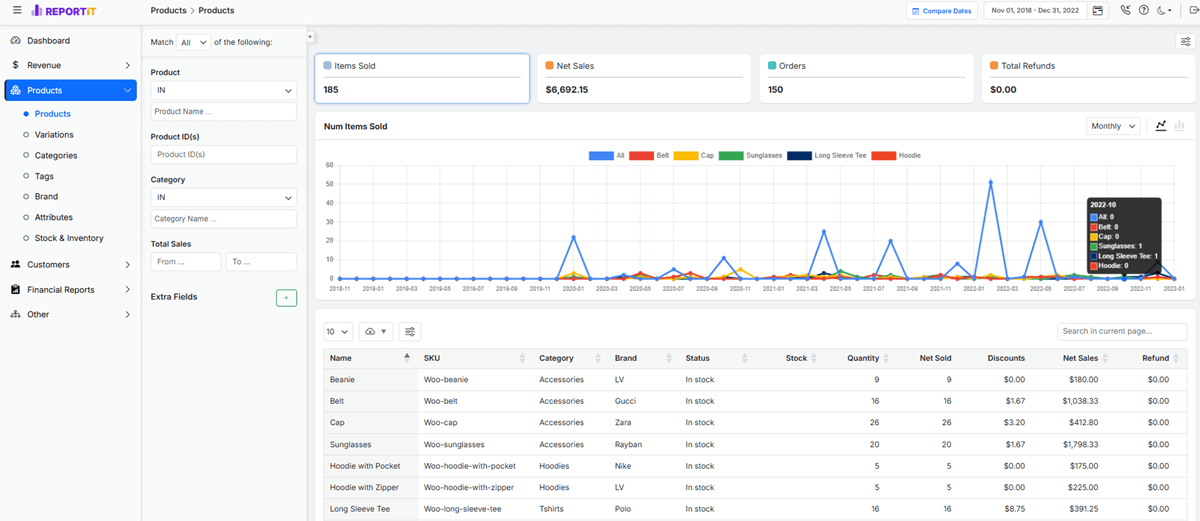Image resolution: width=1200 pixels, height=521 pixels.
Task: Toggle Long Sleeve Tee legend series
Action: (x=826, y=156)
